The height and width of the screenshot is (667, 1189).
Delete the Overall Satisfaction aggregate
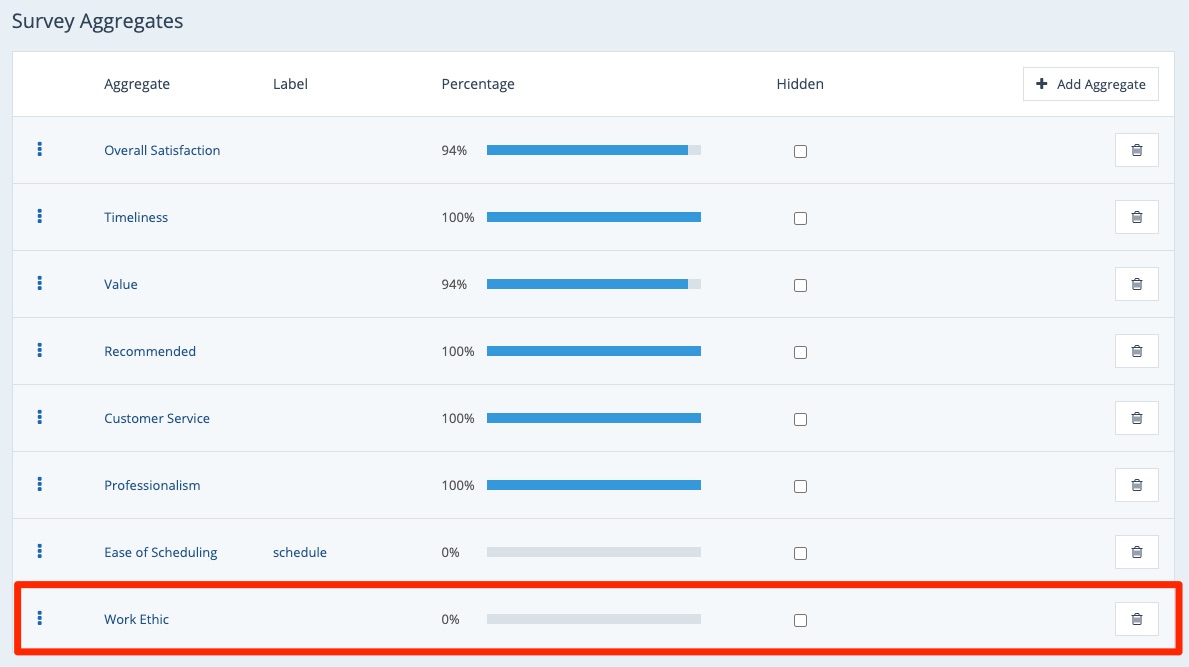point(1136,150)
